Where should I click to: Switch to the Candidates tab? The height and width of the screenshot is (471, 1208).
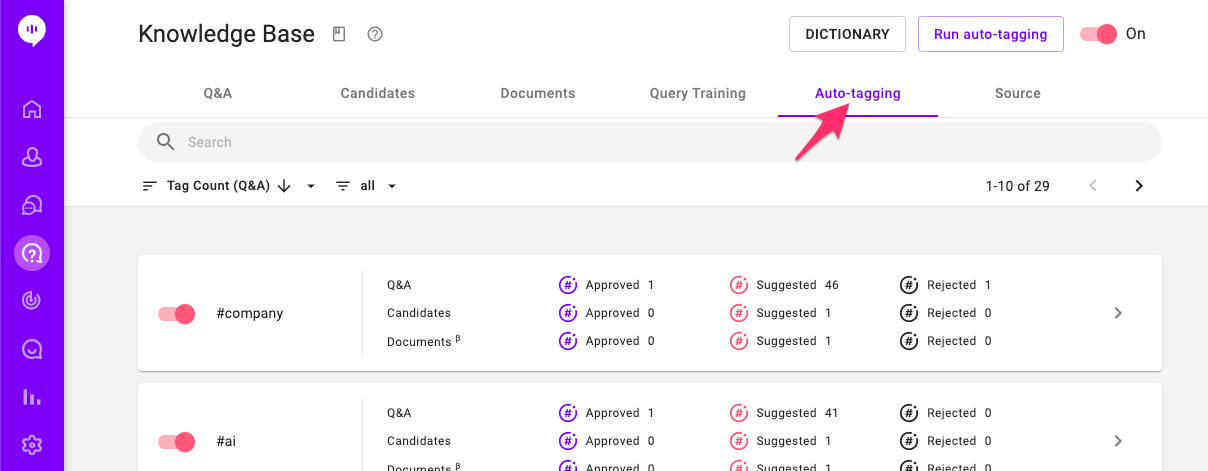(378, 93)
